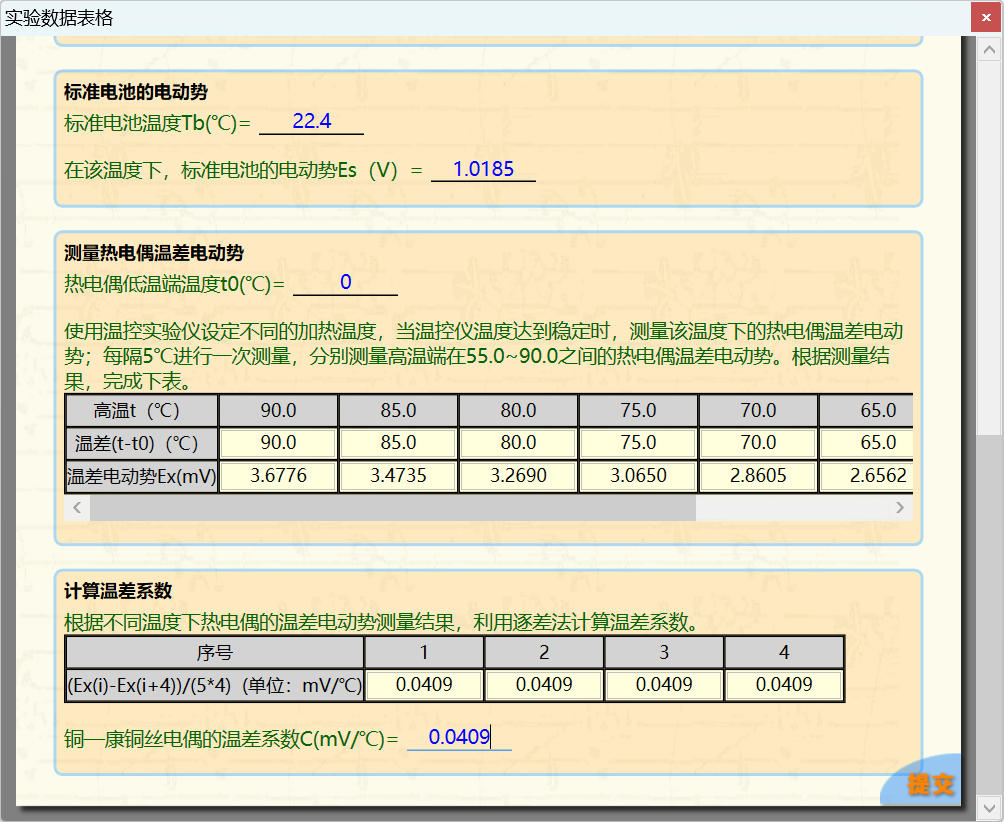Click the 电动势Es value field
The height and width of the screenshot is (822, 1004).
click(483, 170)
